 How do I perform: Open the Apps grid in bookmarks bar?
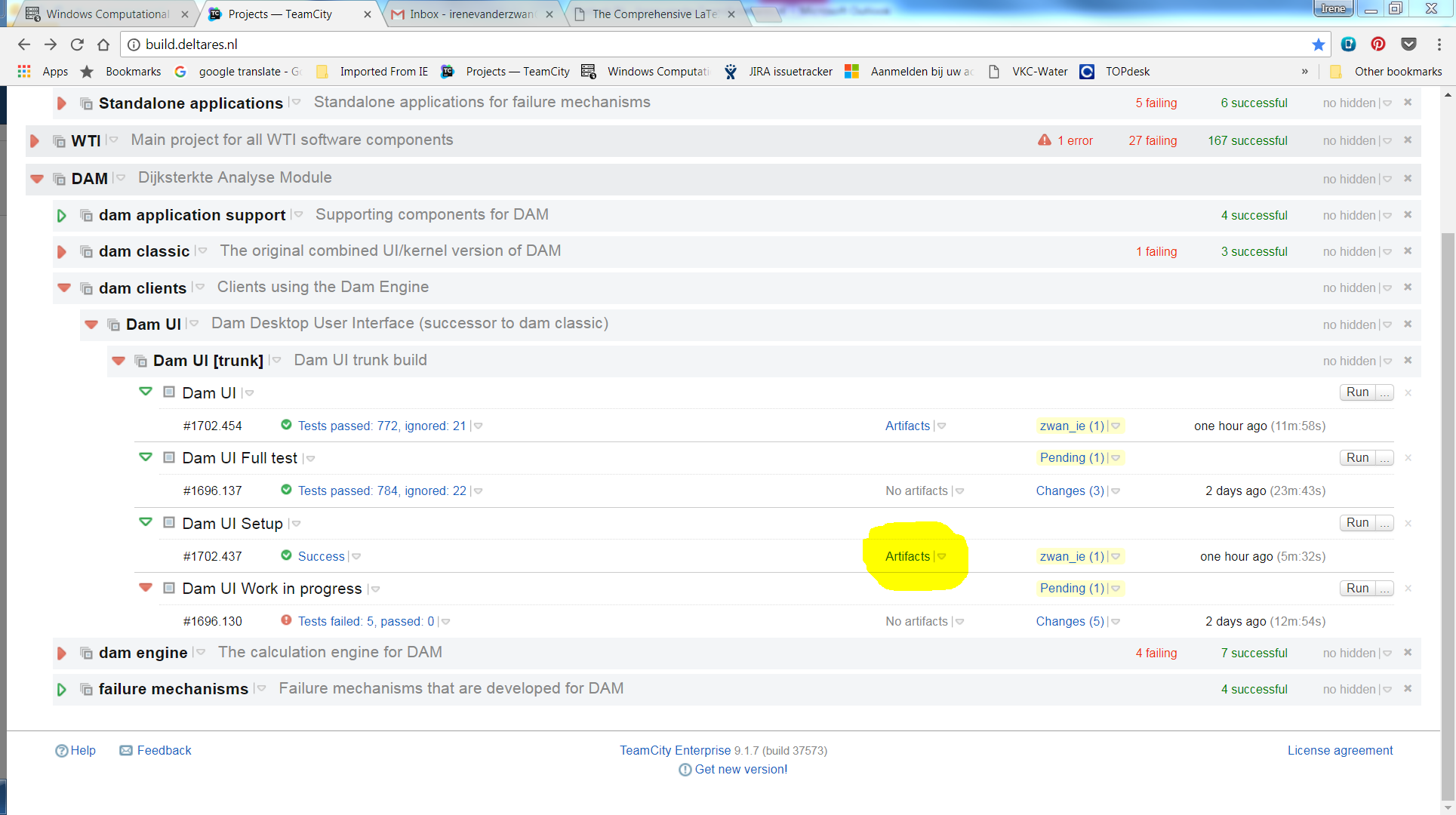pos(24,71)
